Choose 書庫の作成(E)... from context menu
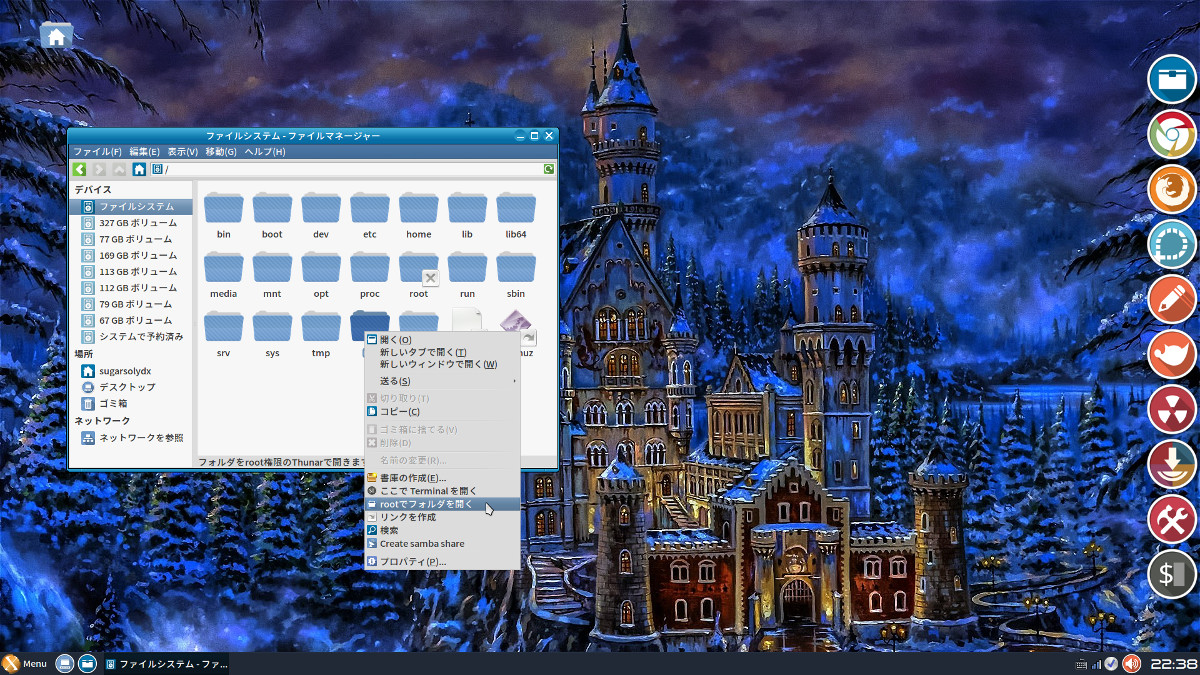 coord(442,478)
